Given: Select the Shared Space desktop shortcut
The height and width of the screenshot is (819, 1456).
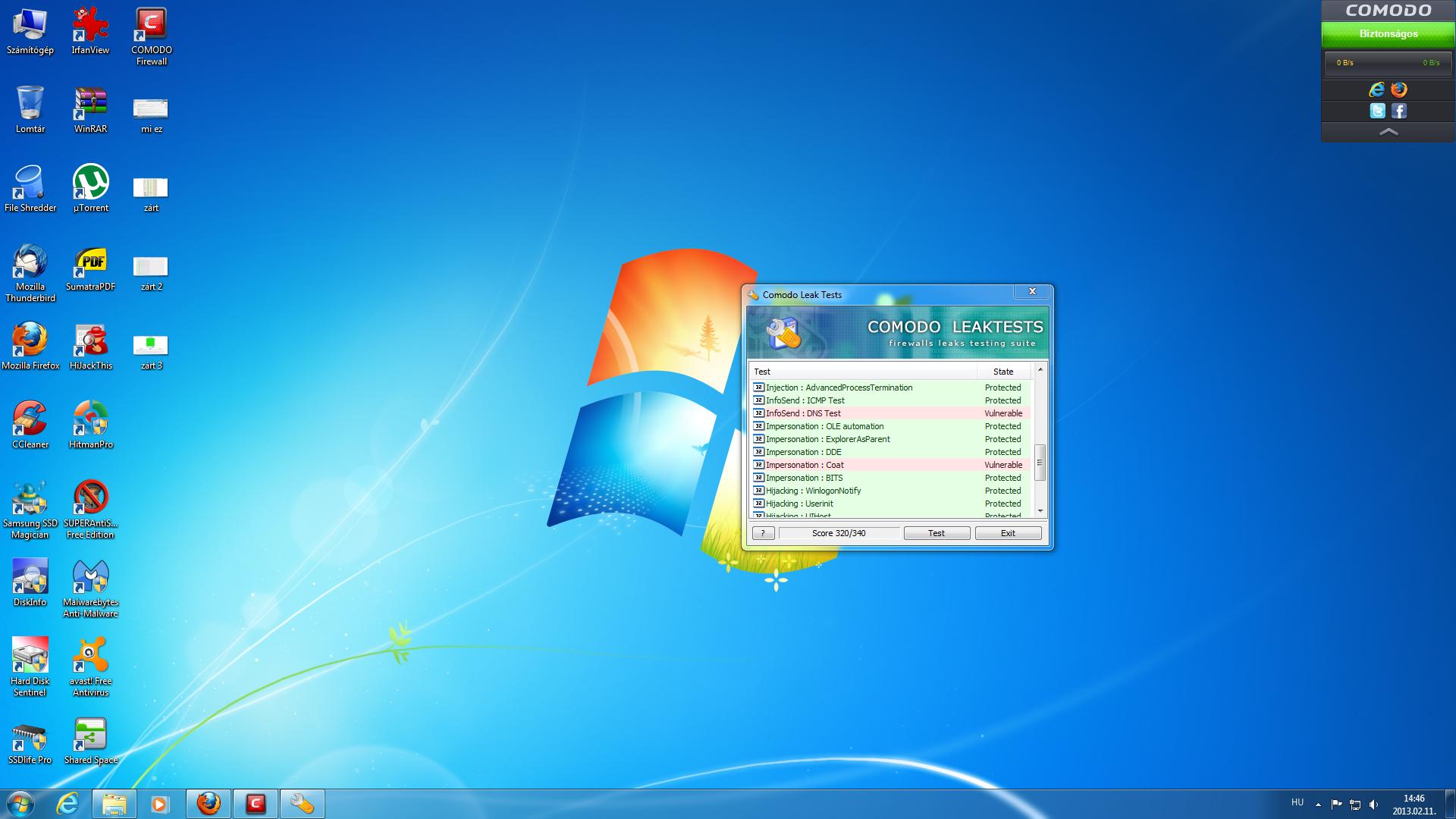Looking at the screenshot, I should 90,741.
